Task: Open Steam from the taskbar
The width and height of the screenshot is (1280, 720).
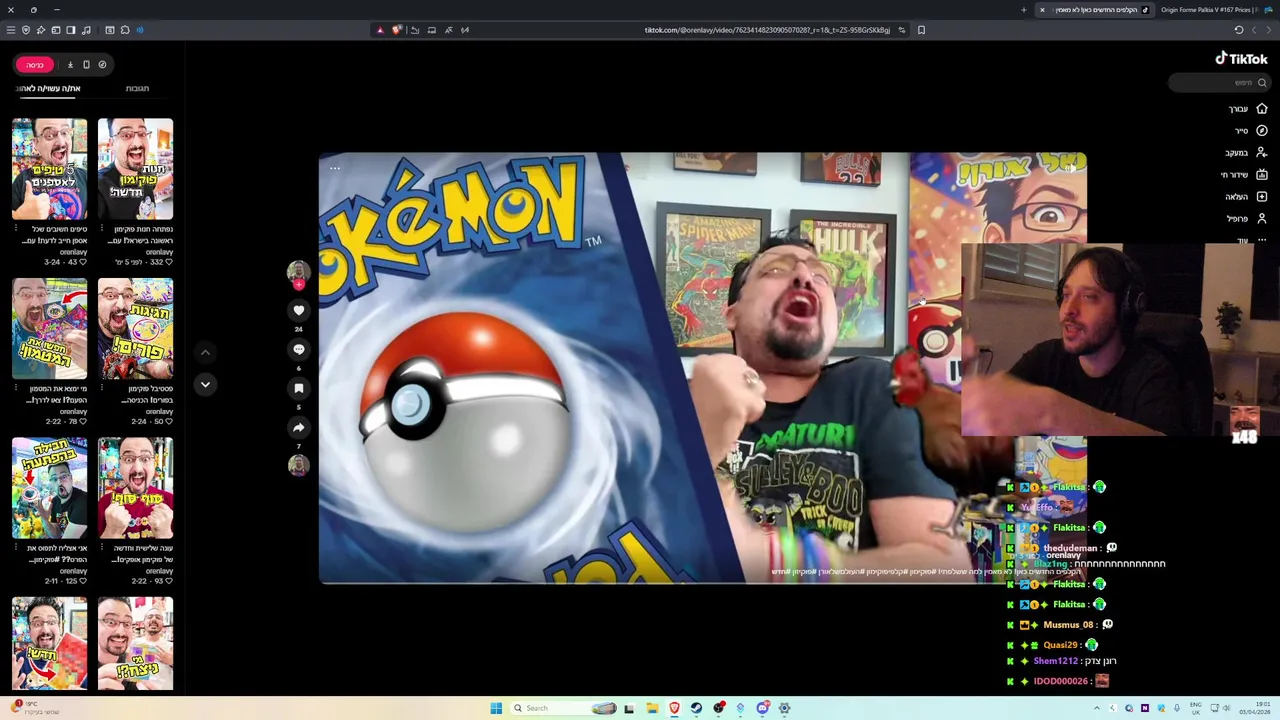Action: (x=696, y=708)
